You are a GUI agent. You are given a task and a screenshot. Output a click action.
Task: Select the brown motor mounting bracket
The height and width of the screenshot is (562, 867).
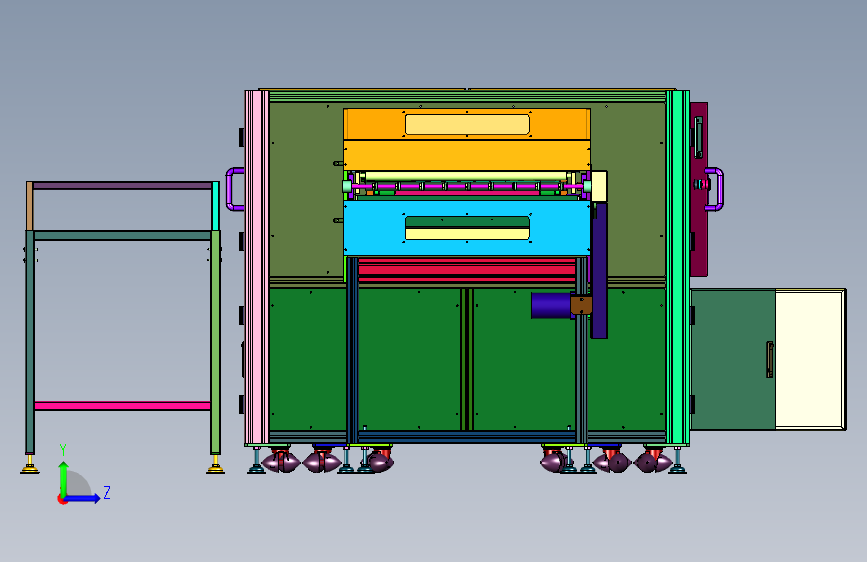pyautogui.click(x=581, y=305)
